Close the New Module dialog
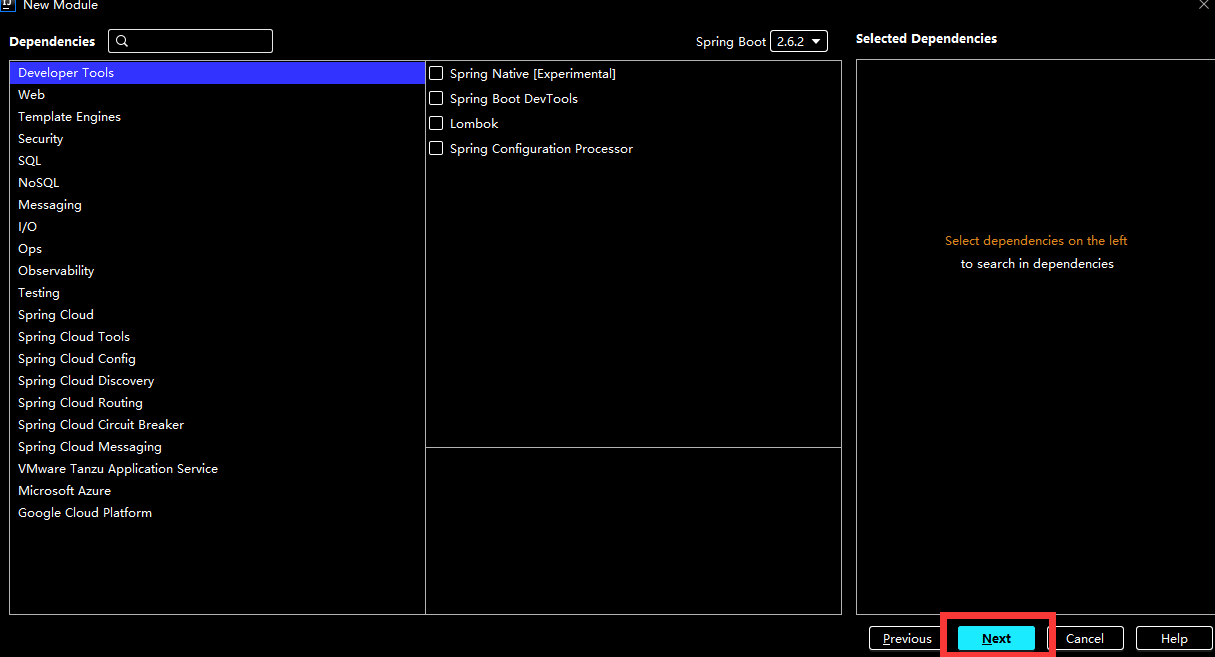The height and width of the screenshot is (657, 1215). (x=1203, y=5)
